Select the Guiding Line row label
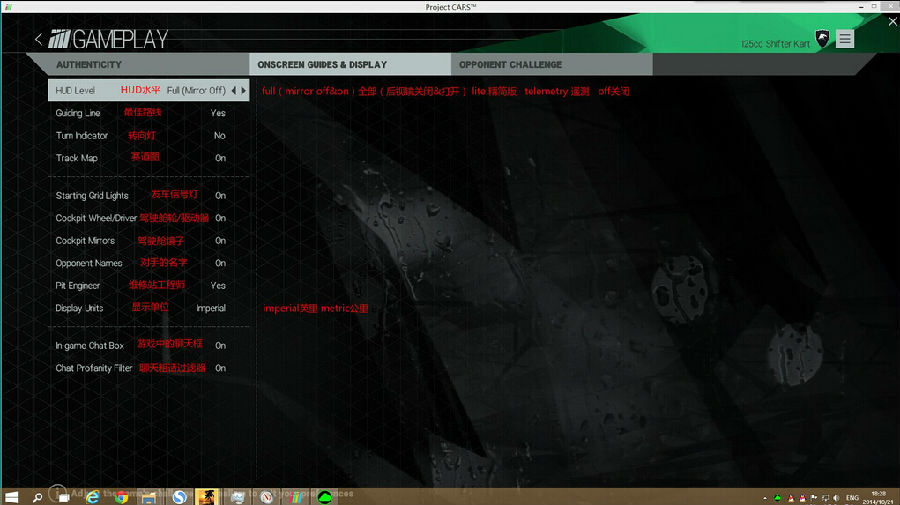This screenshot has height=505, width=900. pyautogui.click(x=78, y=113)
